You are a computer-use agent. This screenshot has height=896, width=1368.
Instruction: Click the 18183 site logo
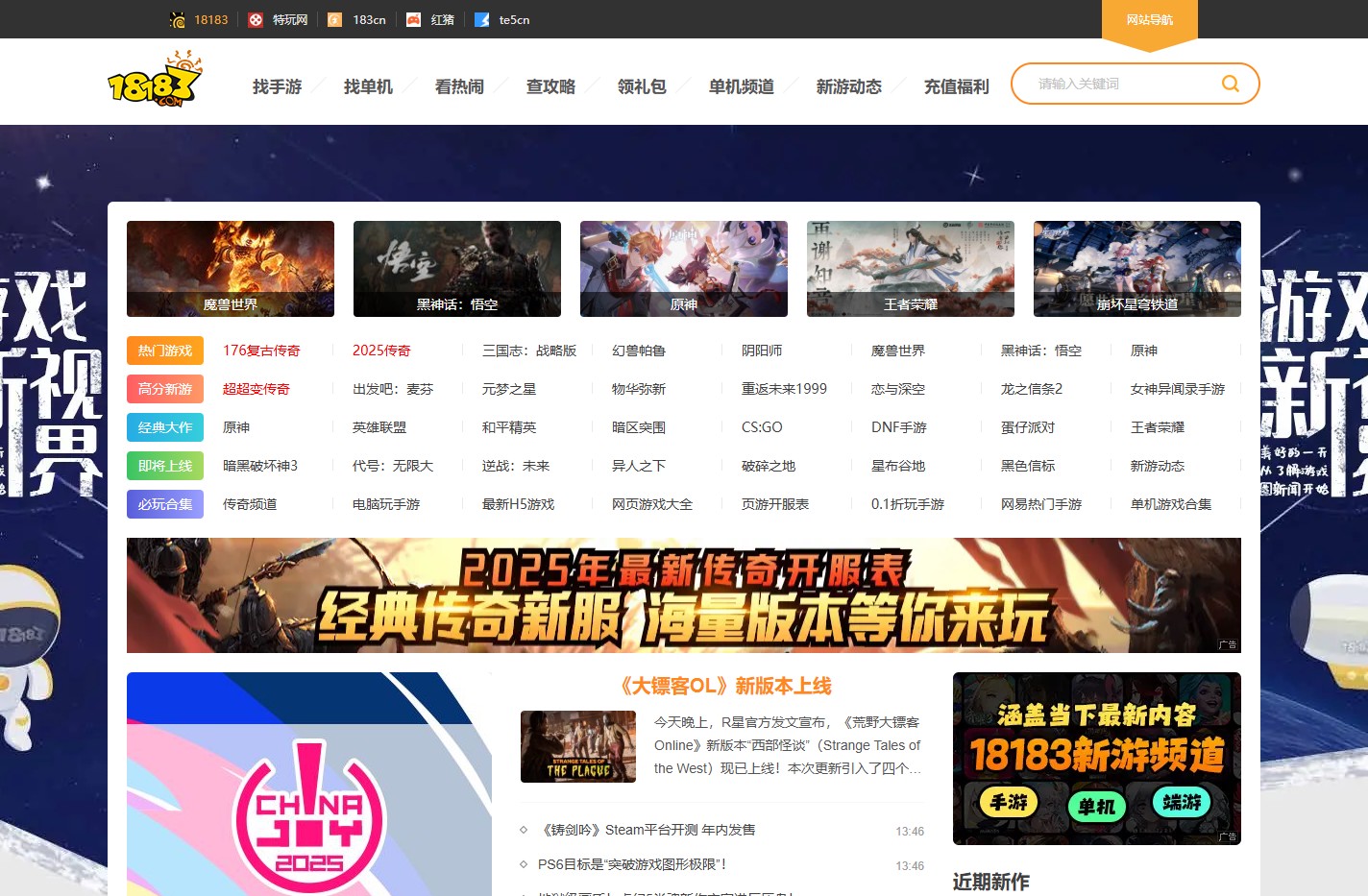pos(155,79)
